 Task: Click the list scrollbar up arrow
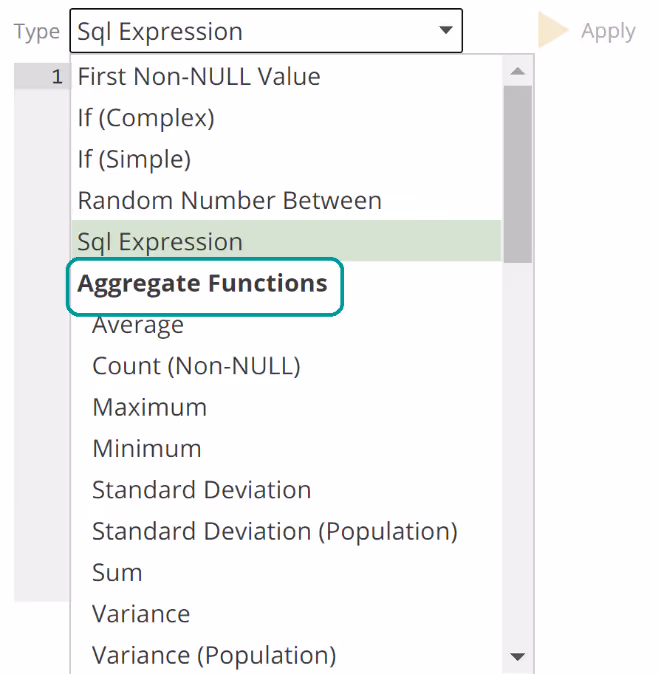[518, 72]
